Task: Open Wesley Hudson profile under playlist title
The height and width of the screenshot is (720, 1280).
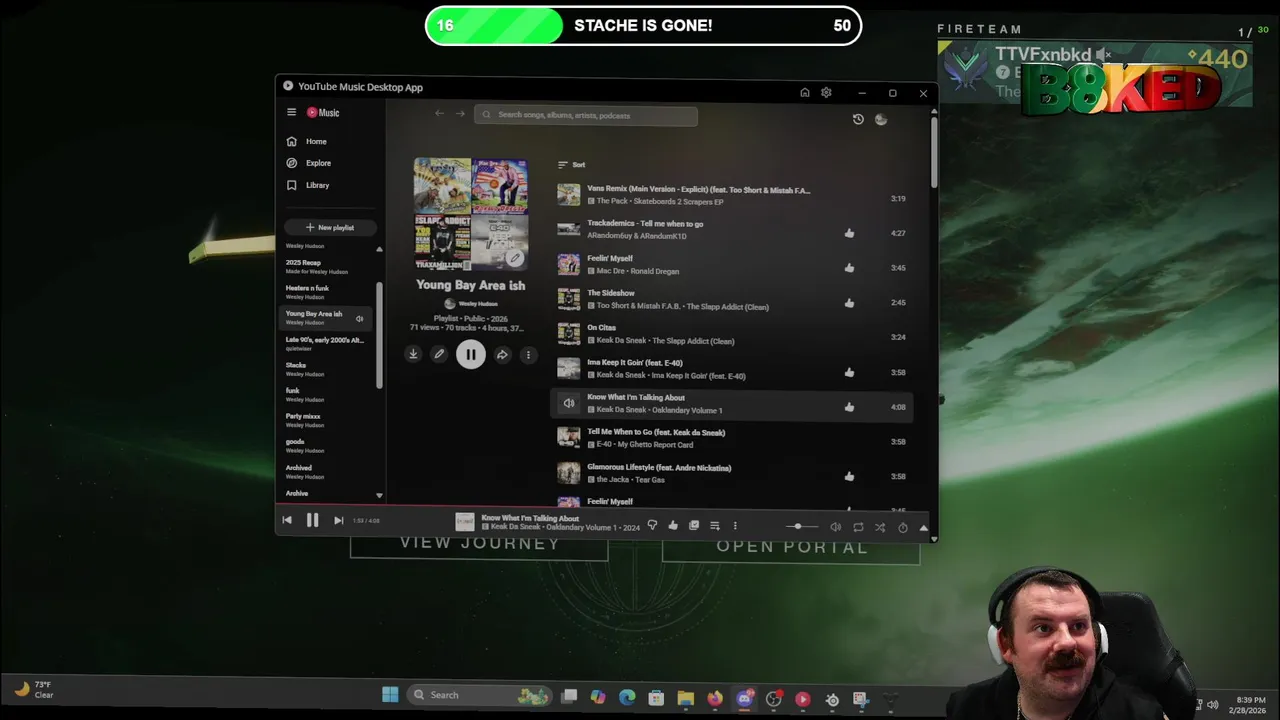Action: coord(471,303)
